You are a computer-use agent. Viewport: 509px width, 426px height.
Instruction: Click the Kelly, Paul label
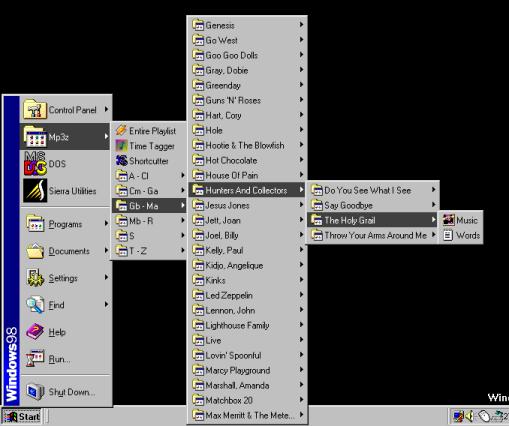224,250
